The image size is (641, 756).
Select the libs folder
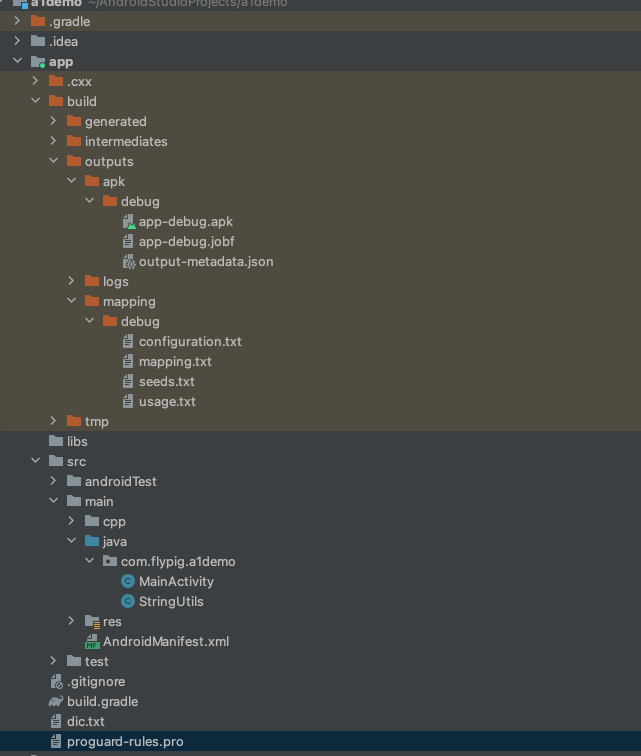pos(77,442)
